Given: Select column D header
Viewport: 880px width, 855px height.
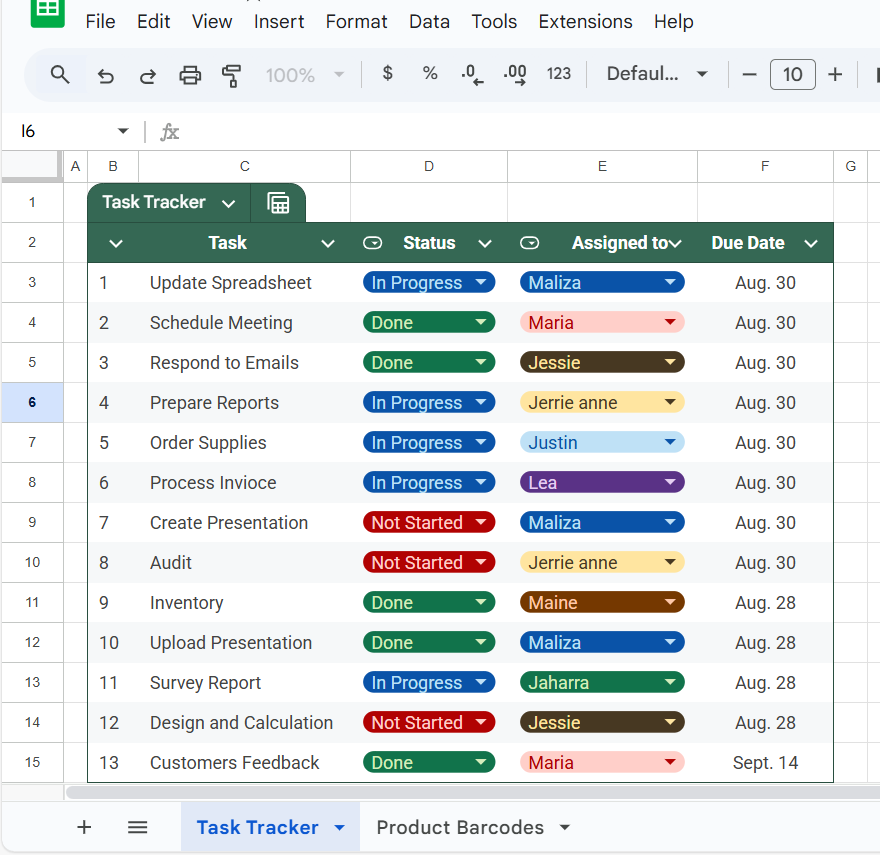Looking at the screenshot, I should (429, 166).
